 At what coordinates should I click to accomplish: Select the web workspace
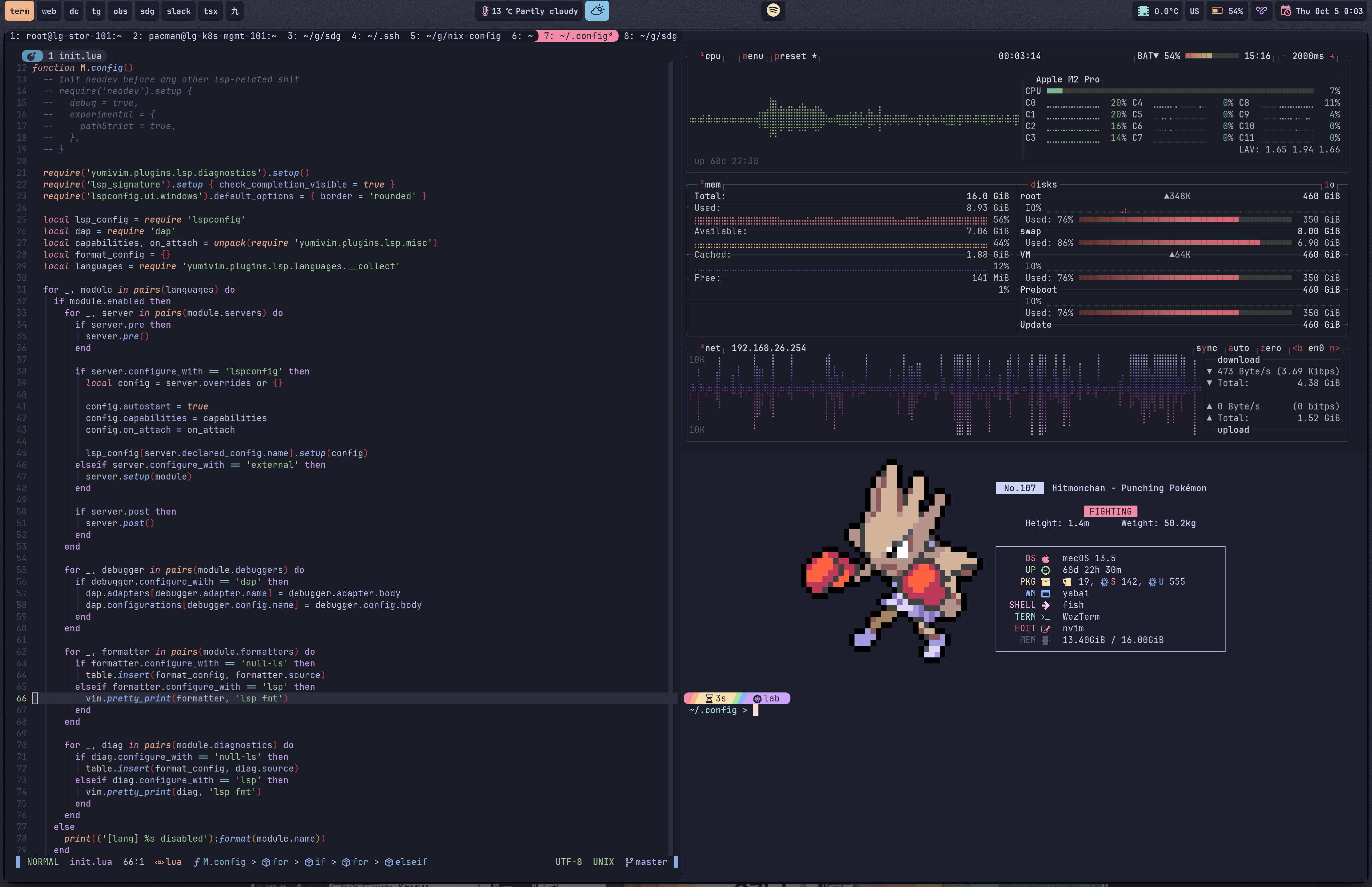tap(49, 11)
